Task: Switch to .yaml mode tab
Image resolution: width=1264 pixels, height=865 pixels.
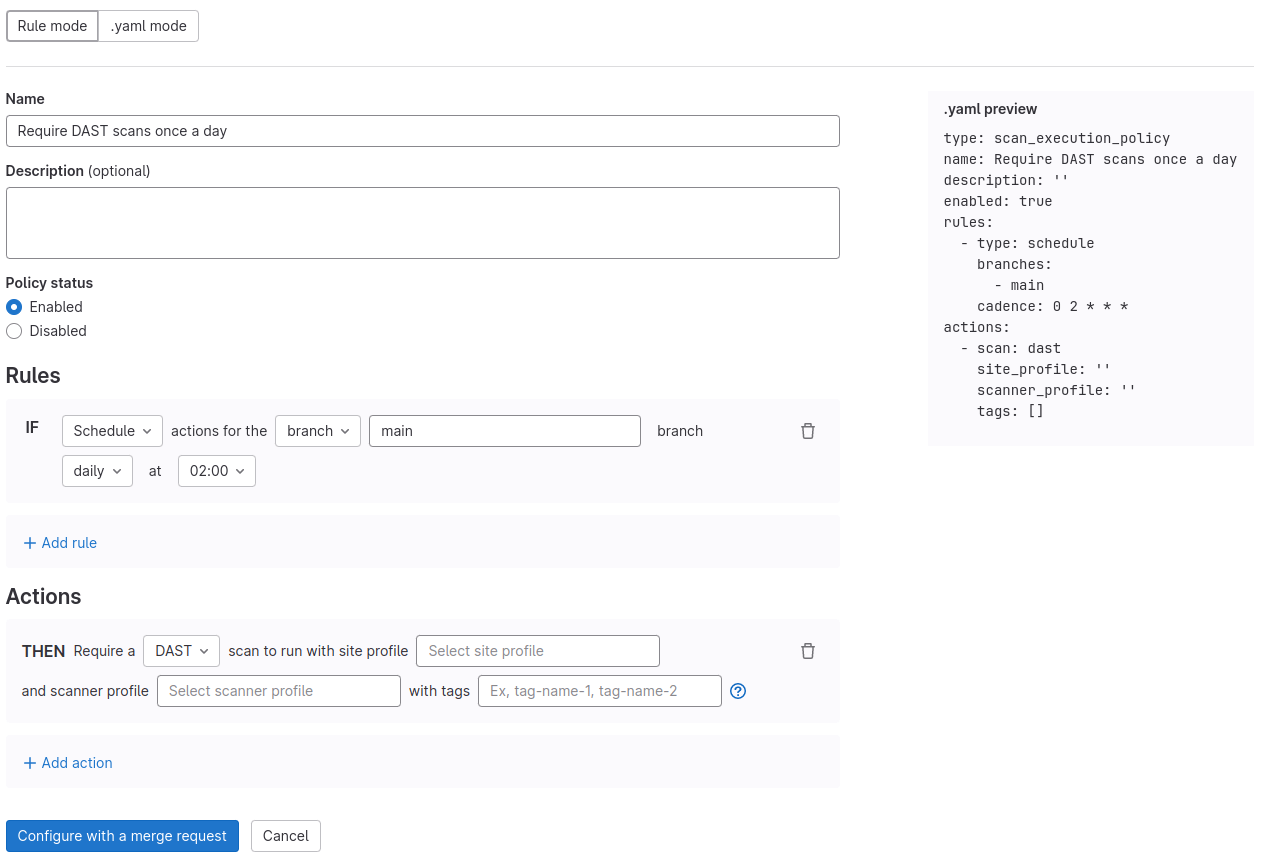Action: [148, 26]
